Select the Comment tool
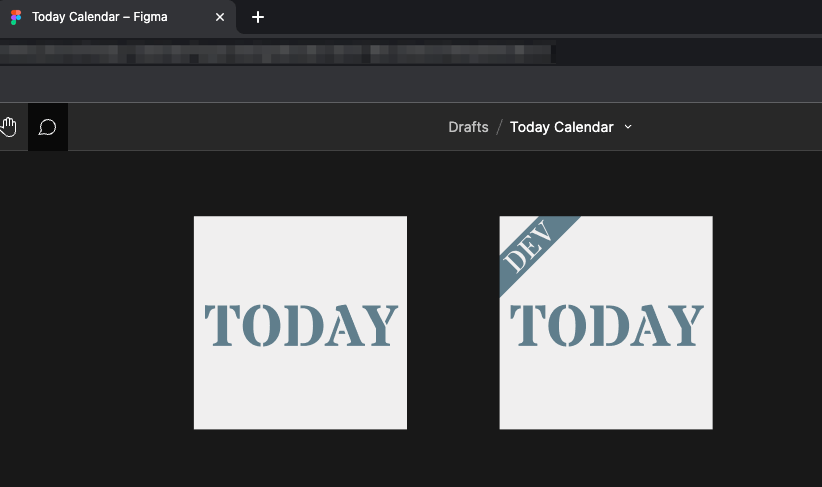The image size is (822, 487). click(x=48, y=127)
